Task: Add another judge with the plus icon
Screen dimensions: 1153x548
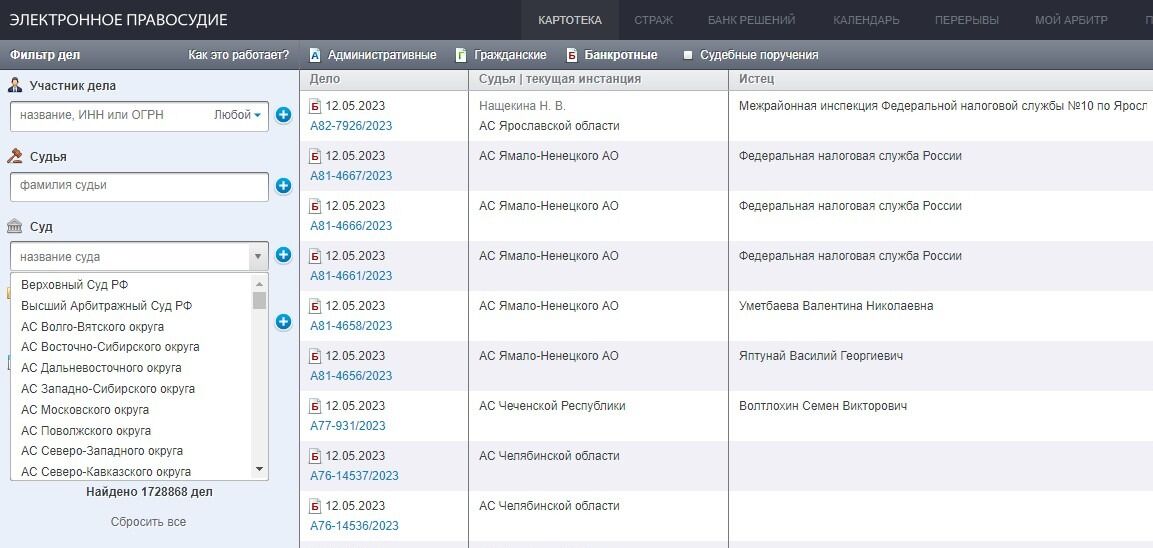Action: click(x=284, y=186)
